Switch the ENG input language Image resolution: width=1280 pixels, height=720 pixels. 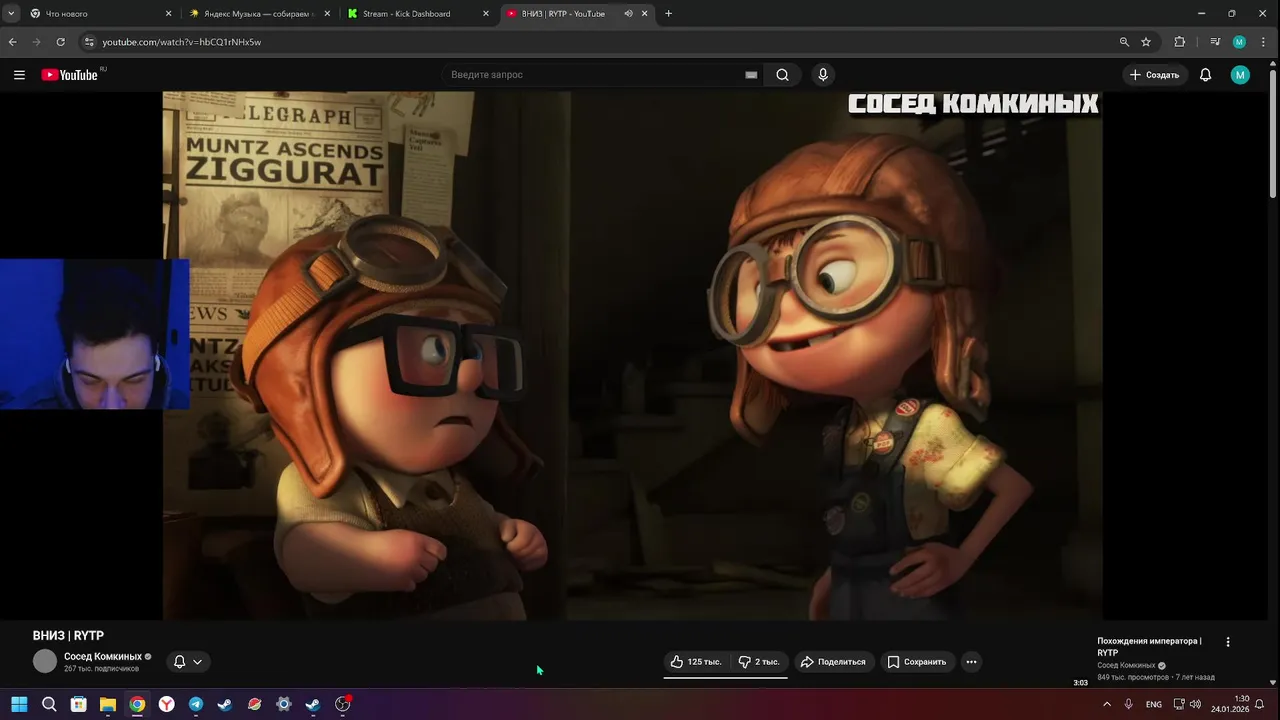[x=1154, y=704]
